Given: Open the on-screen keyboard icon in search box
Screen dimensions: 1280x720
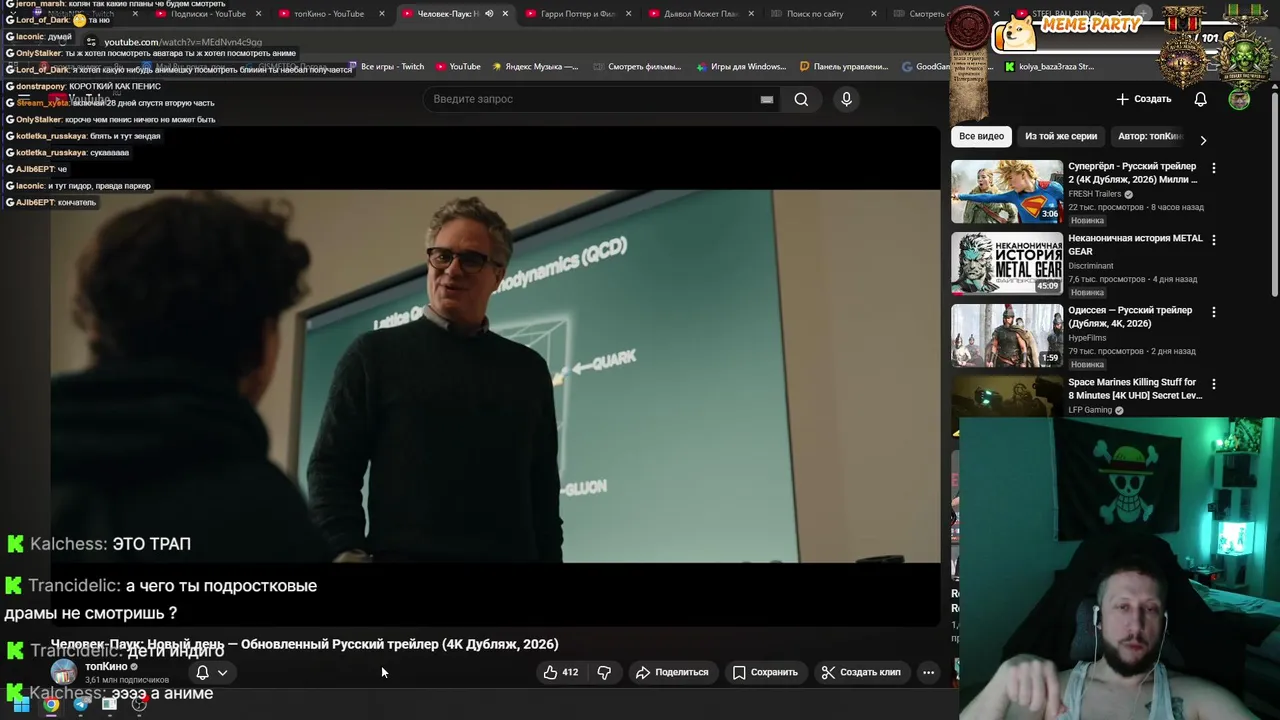Looking at the screenshot, I should (x=767, y=99).
